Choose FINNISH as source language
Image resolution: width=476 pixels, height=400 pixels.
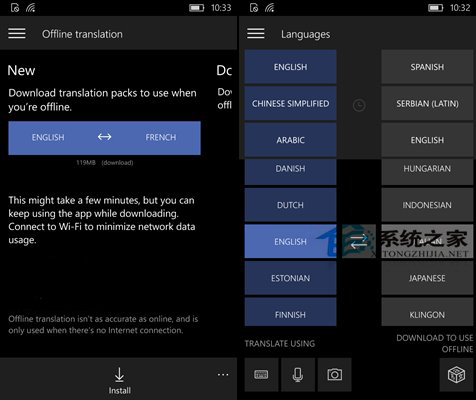click(x=290, y=312)
